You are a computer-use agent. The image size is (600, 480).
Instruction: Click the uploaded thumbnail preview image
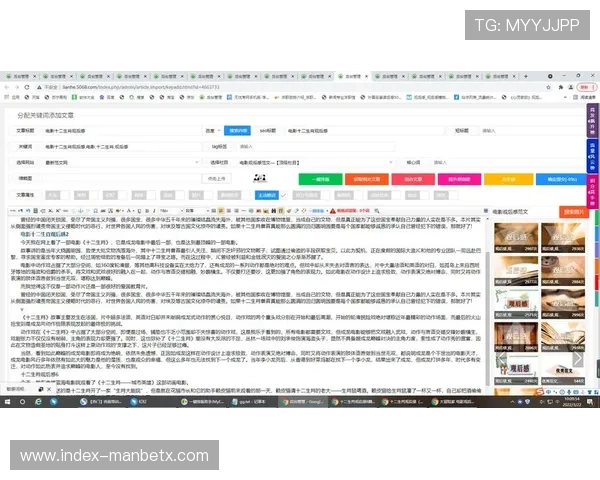point(260,178)
